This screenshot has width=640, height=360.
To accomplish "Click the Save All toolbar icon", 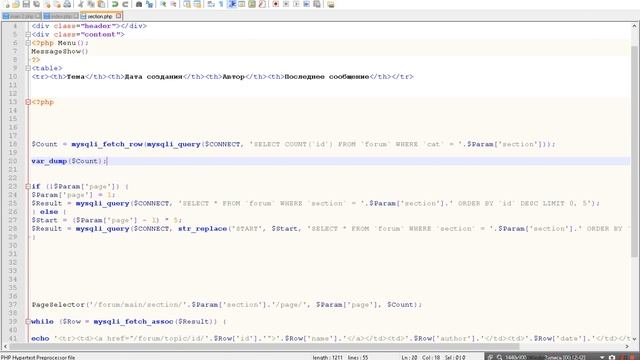I will [x=36, y=4].
